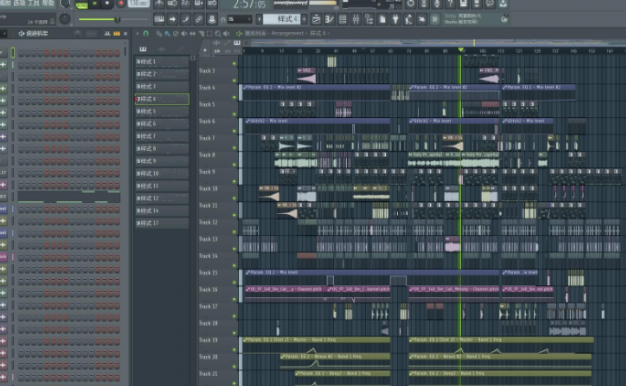Click the Stop button

(107, 4)
